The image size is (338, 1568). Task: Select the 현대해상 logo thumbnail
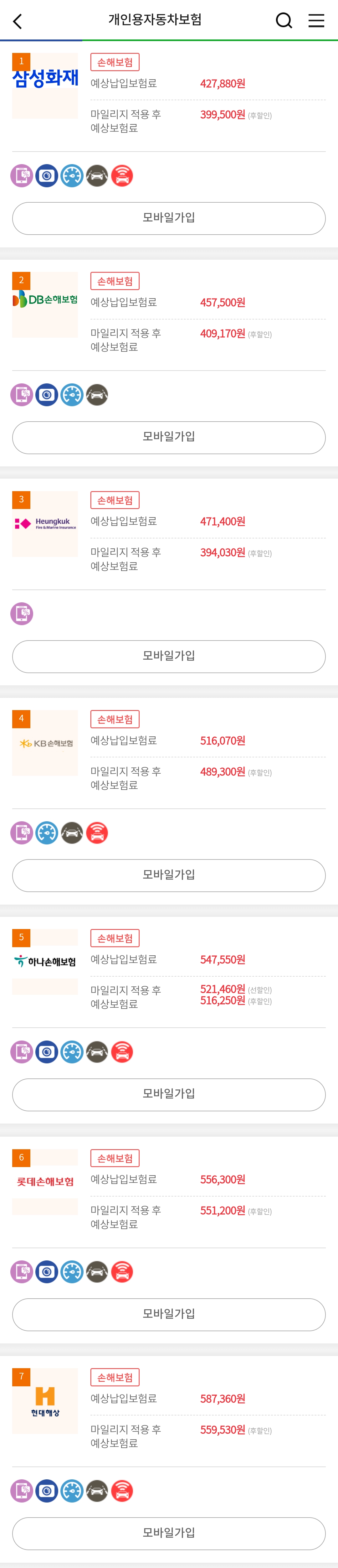(45, 1401)
